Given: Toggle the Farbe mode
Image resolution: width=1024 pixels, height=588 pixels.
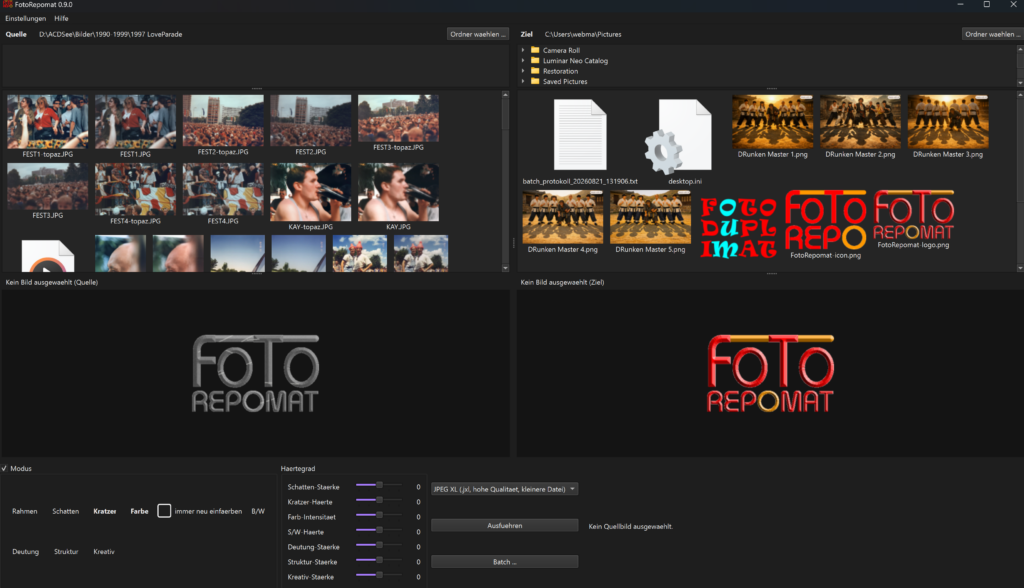Looking at the screenshot, I should (139, 512).
